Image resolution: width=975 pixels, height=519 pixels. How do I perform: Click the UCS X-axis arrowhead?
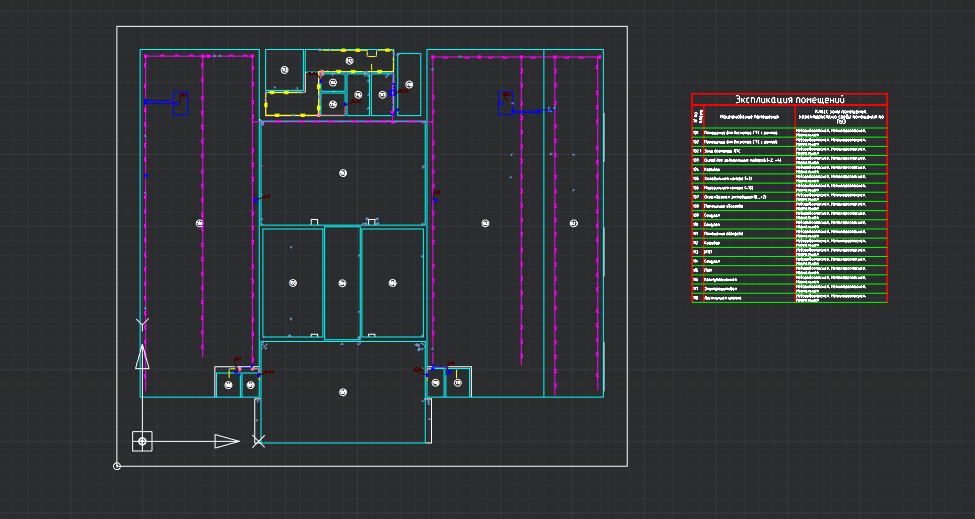227,441
